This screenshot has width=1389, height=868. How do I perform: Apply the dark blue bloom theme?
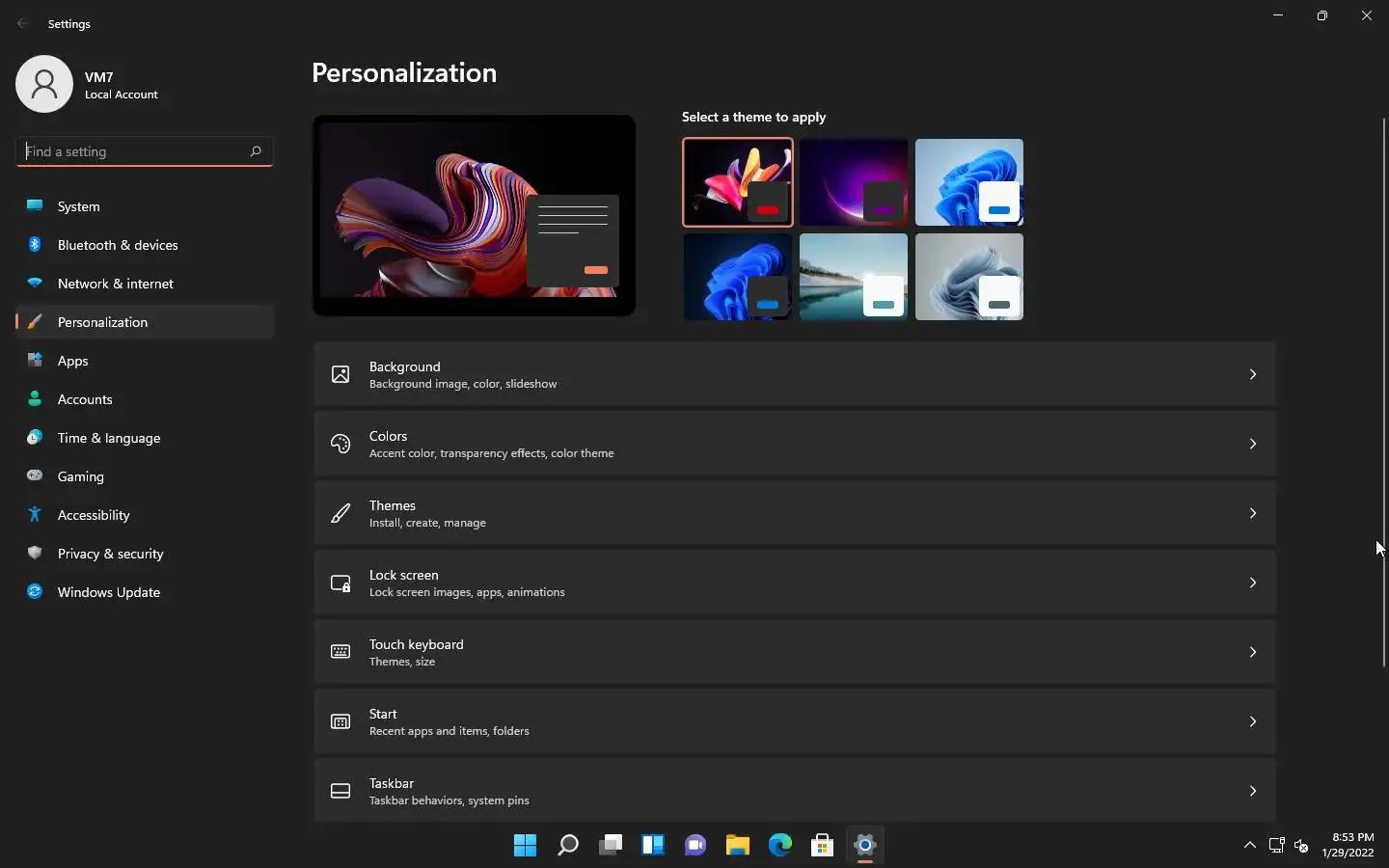(x=738, y=277)
